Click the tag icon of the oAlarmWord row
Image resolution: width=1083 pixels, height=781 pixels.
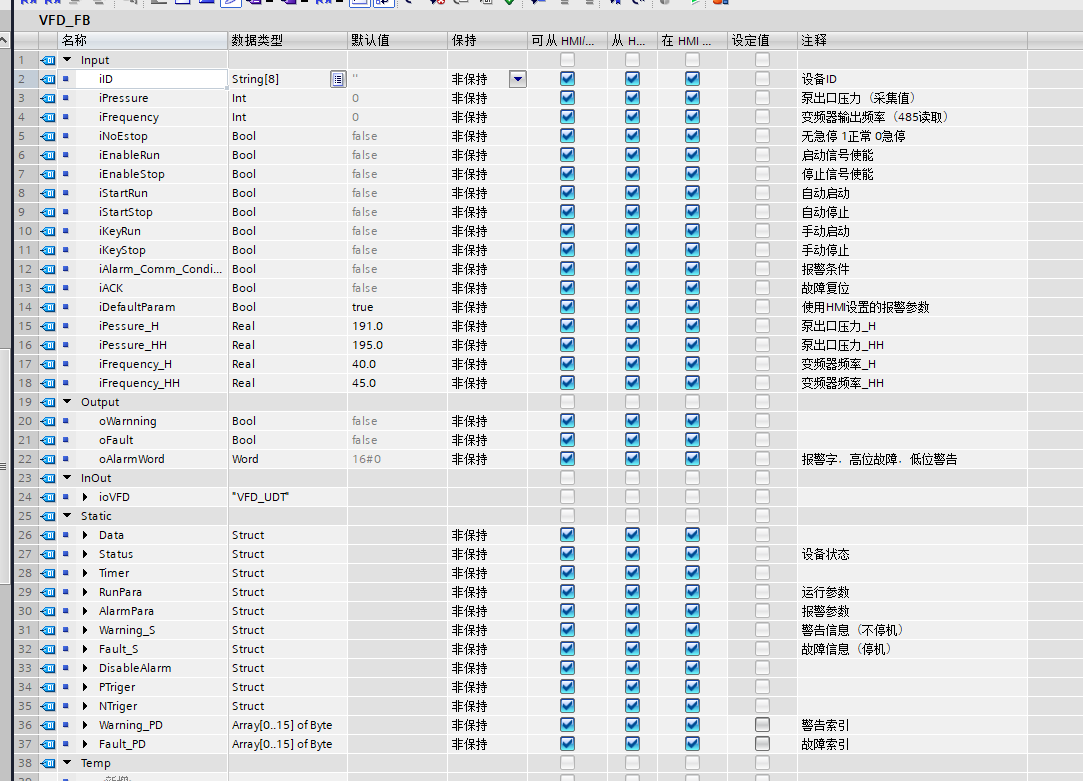coord(48,459)
